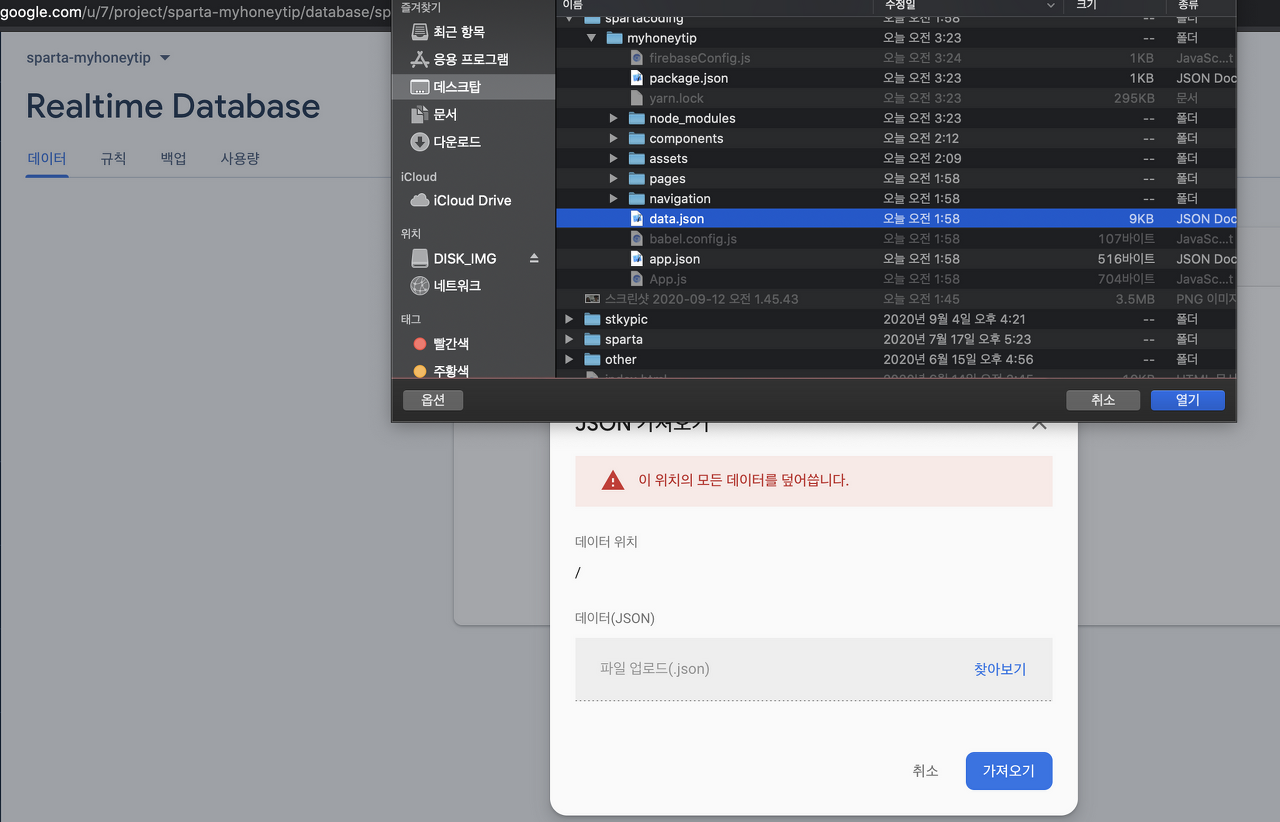Click 취소 in the file picker
The height and width of the screenshot is (822, 1280).
(x=1103, y=399)
